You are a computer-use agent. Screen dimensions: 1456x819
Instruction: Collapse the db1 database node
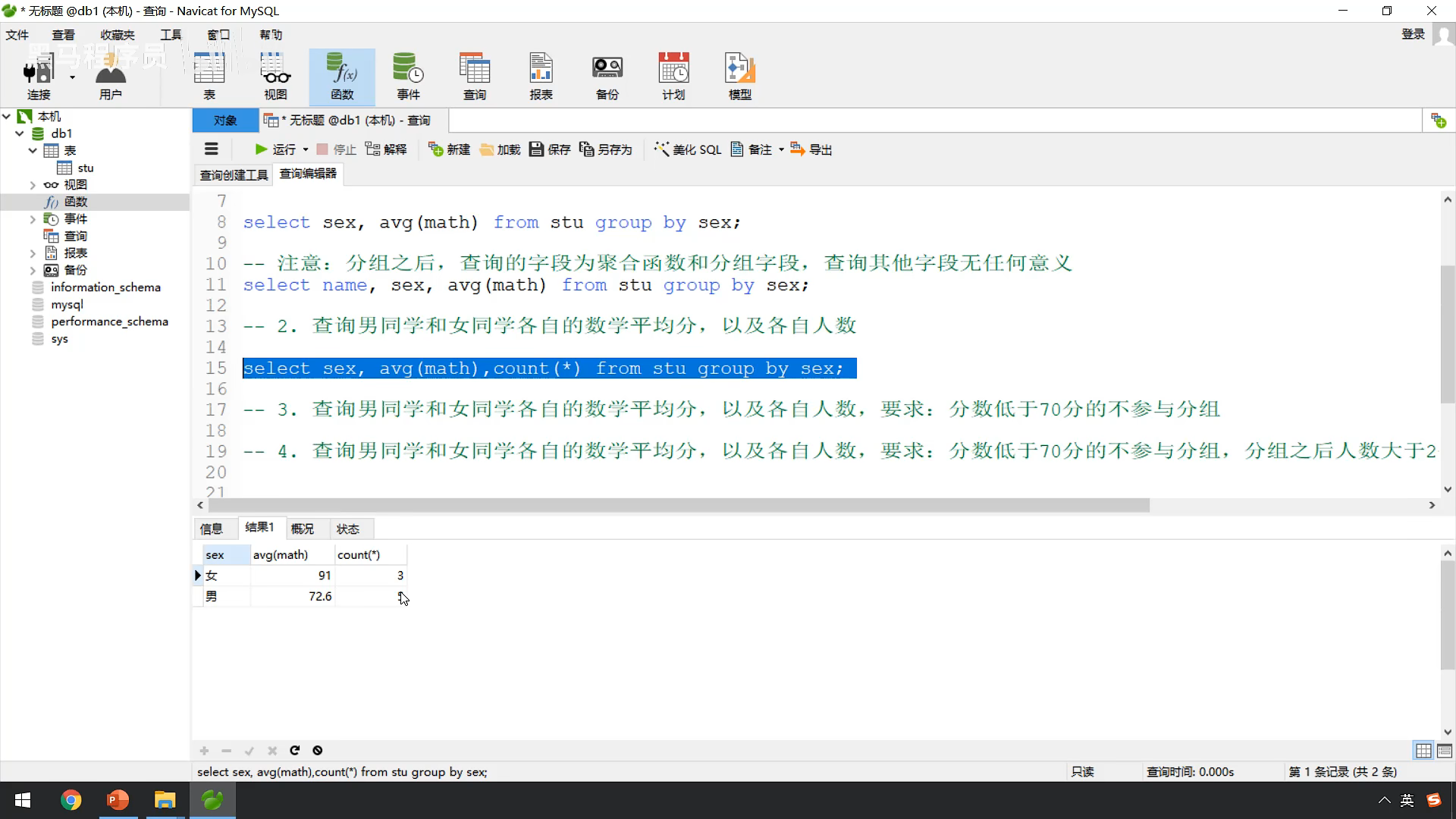pos(20,133)
